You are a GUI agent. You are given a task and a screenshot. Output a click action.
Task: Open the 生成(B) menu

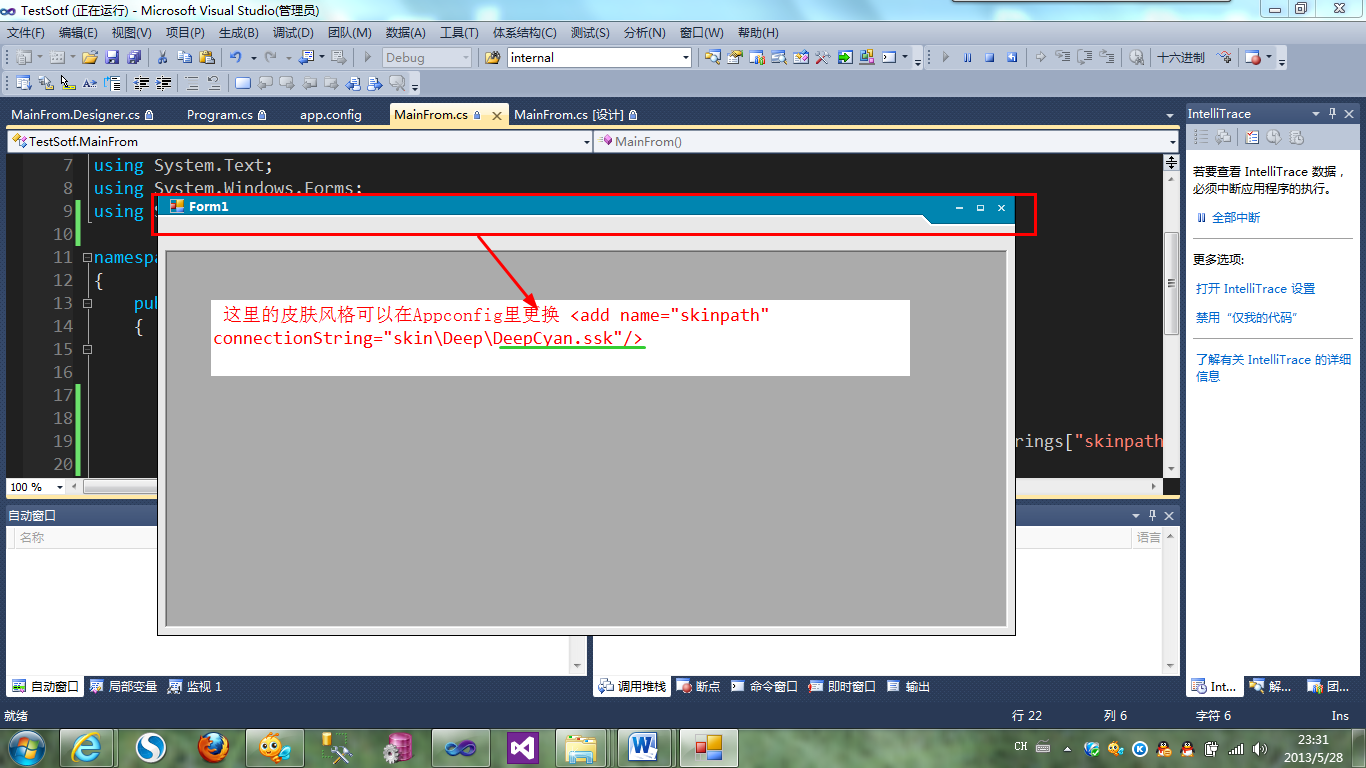tap(238, 33)
